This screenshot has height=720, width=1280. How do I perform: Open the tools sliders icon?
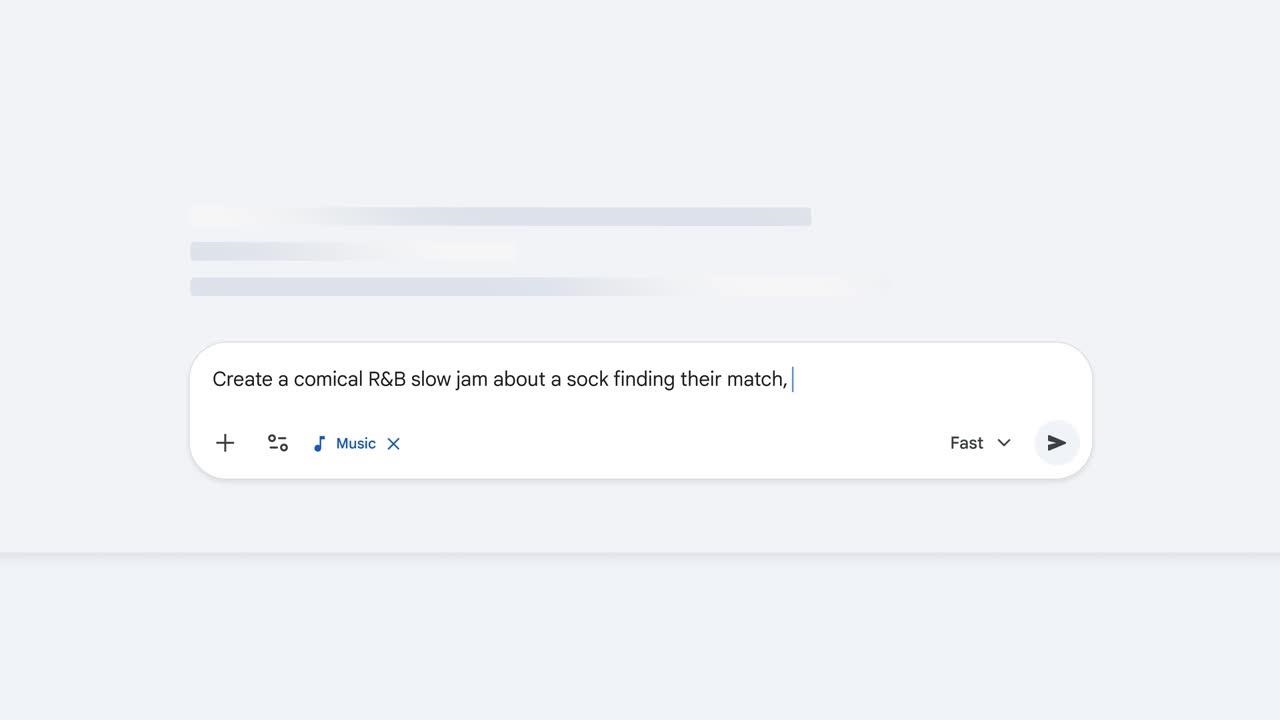278,443
